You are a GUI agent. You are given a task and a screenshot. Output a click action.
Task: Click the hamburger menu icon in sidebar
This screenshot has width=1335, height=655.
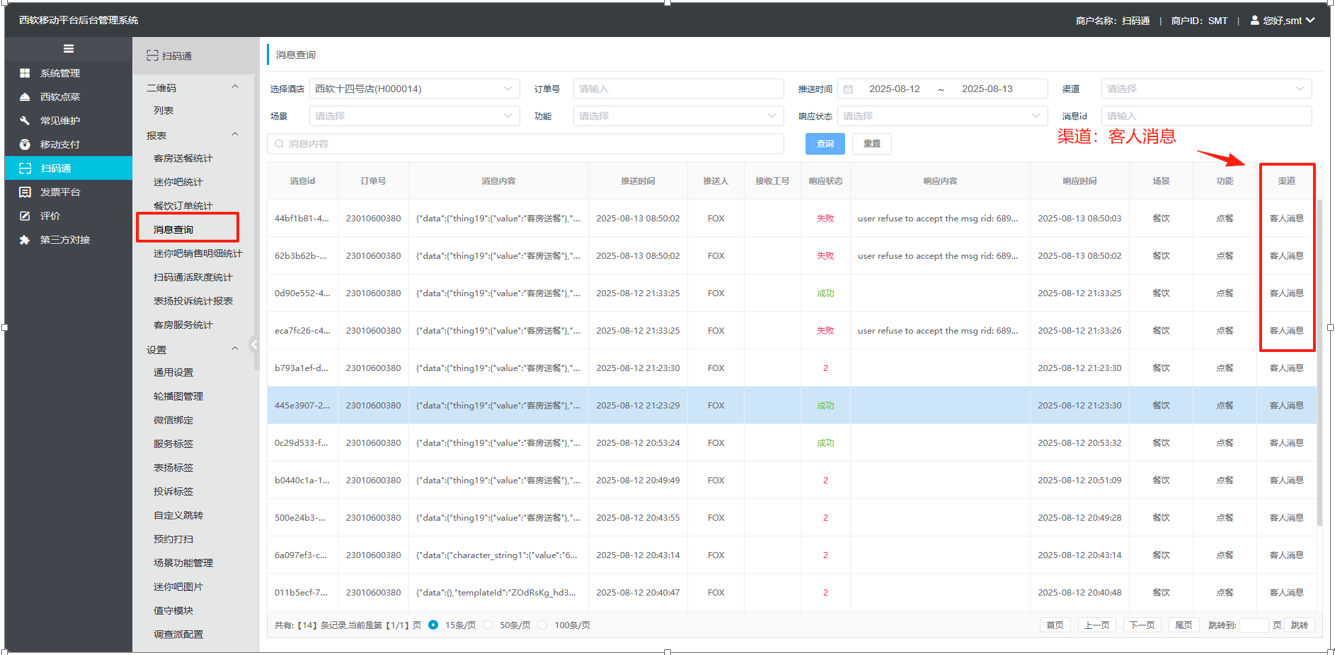(x=68, y=49)
